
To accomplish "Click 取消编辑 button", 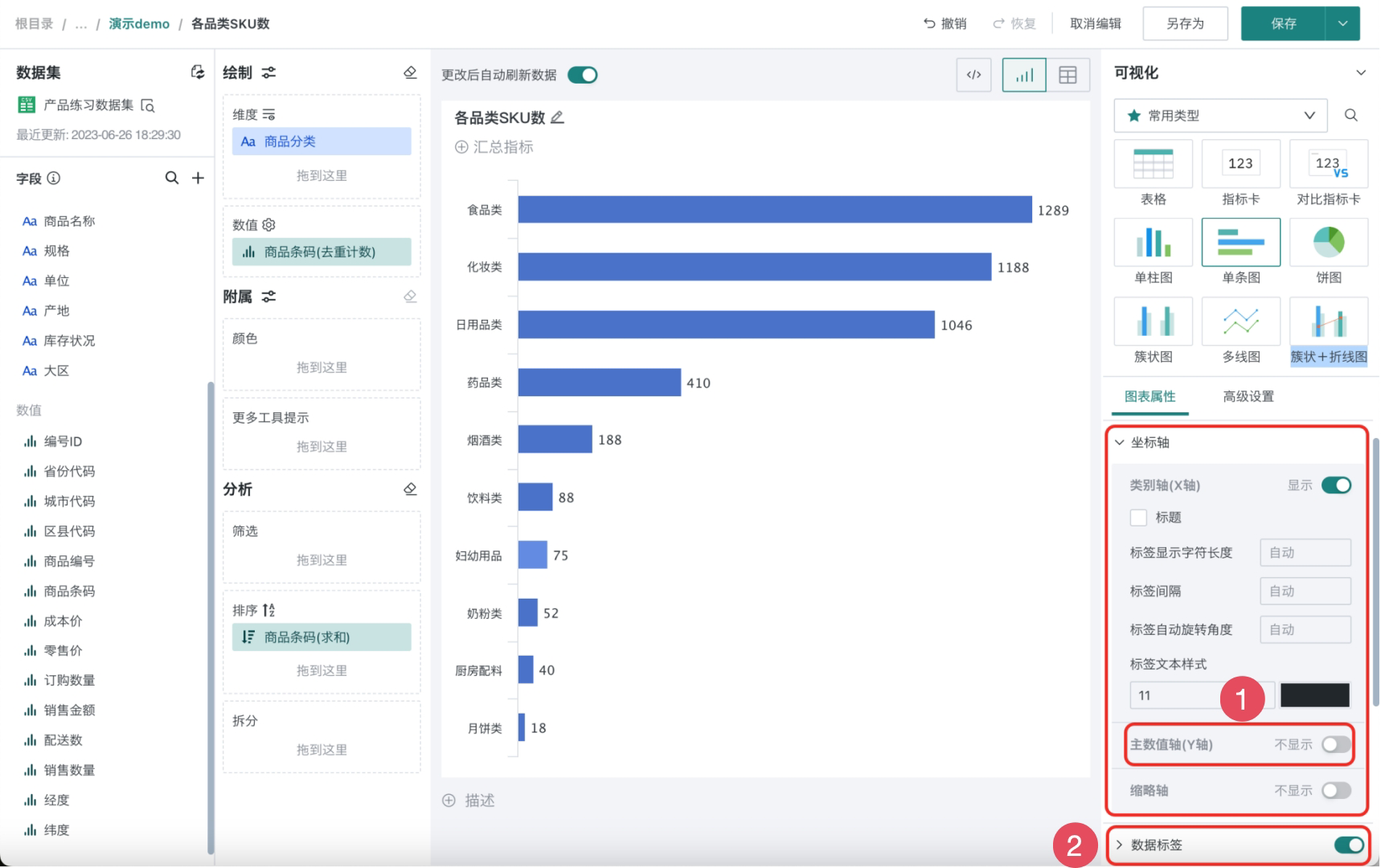I will pos(1096,23).
